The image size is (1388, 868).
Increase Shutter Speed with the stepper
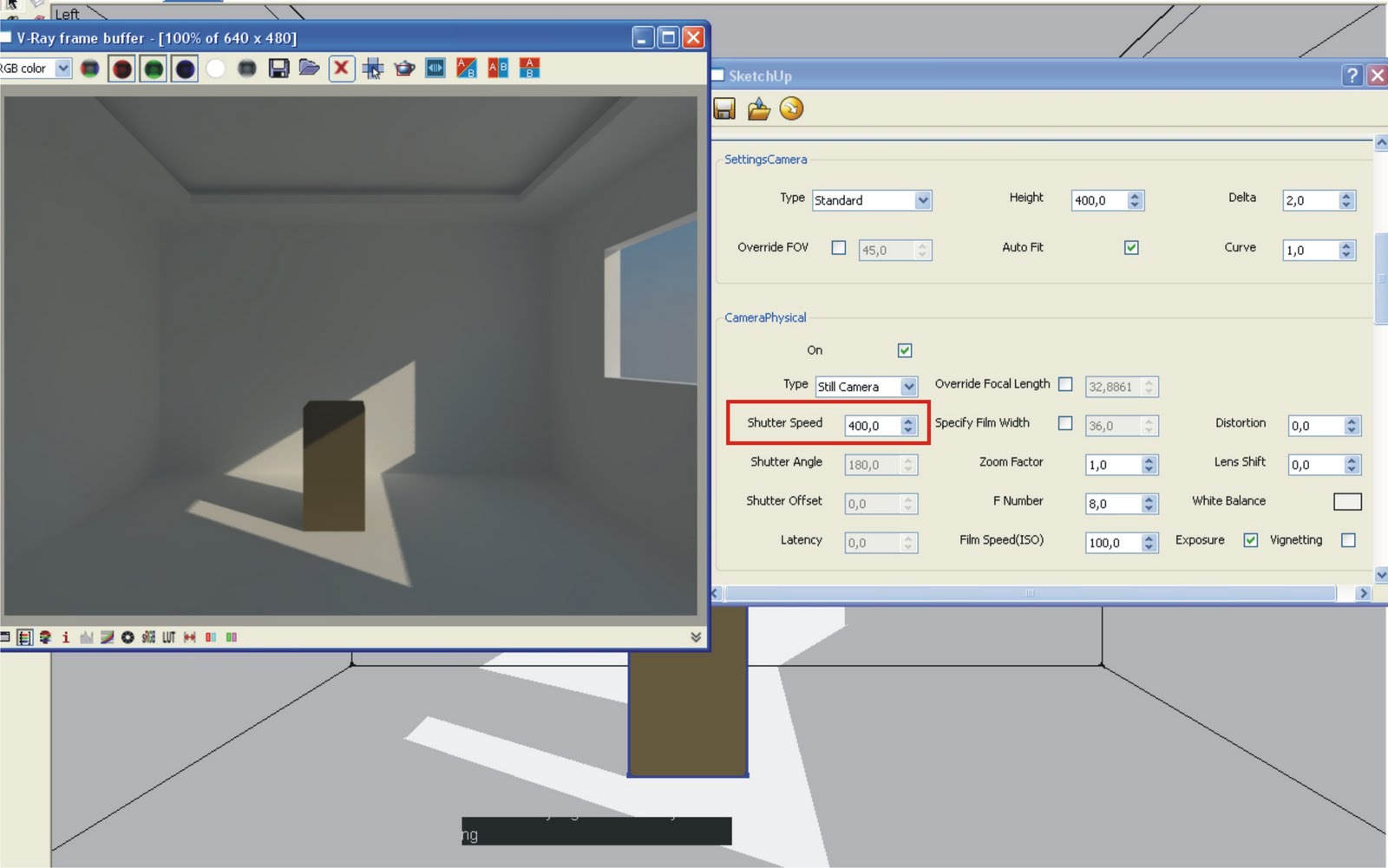click(x=908, y=421)
